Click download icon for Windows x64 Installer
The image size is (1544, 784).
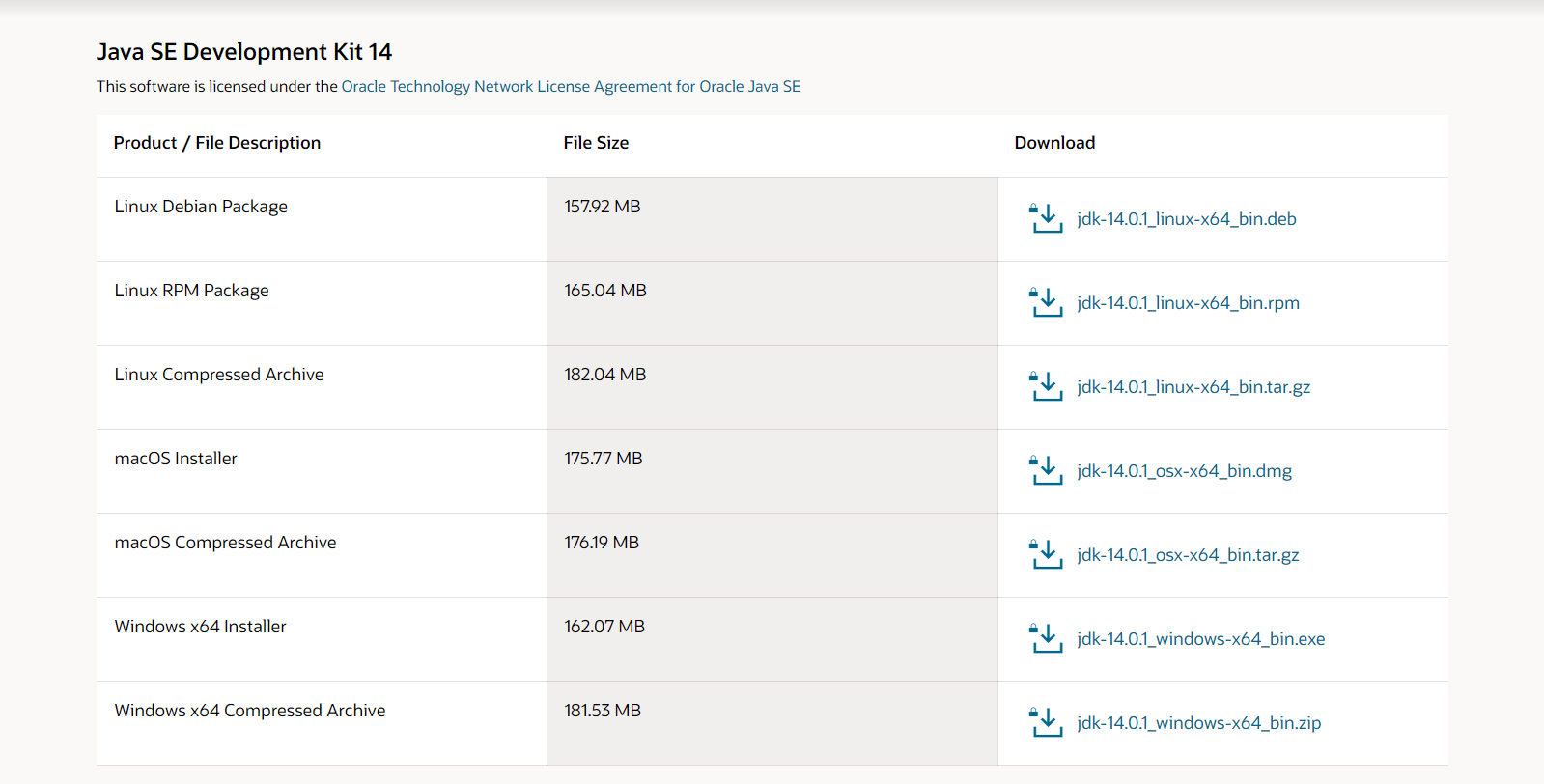(1047, 638)
